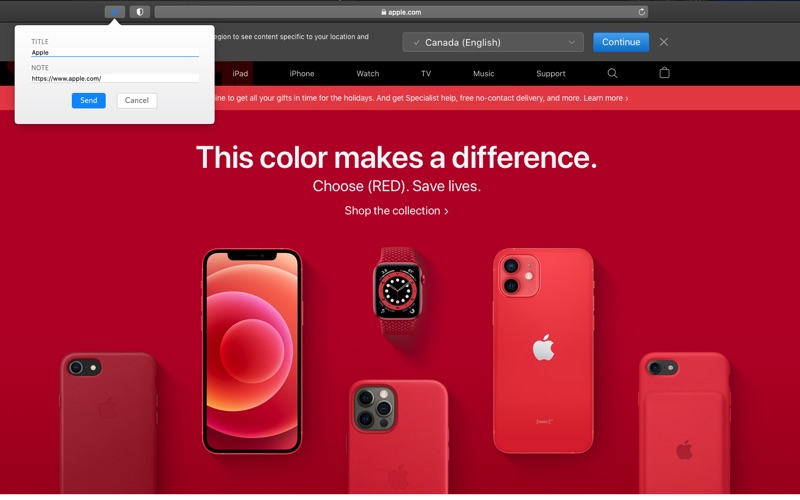Image resolution: width=800 pixels, height=500 pixels.
Task: Click the lock icon next to apple.com
Action: pyautogui.click(x=384, y=12)
